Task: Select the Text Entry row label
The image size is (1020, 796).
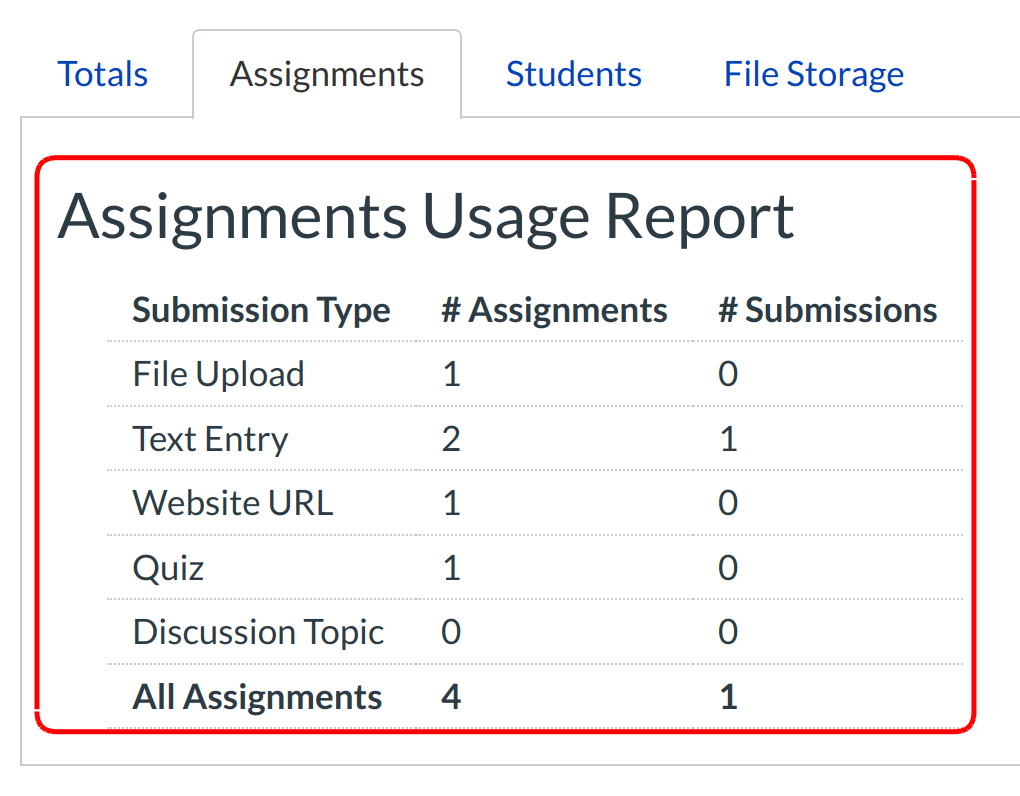Action: tap(210, 439)
